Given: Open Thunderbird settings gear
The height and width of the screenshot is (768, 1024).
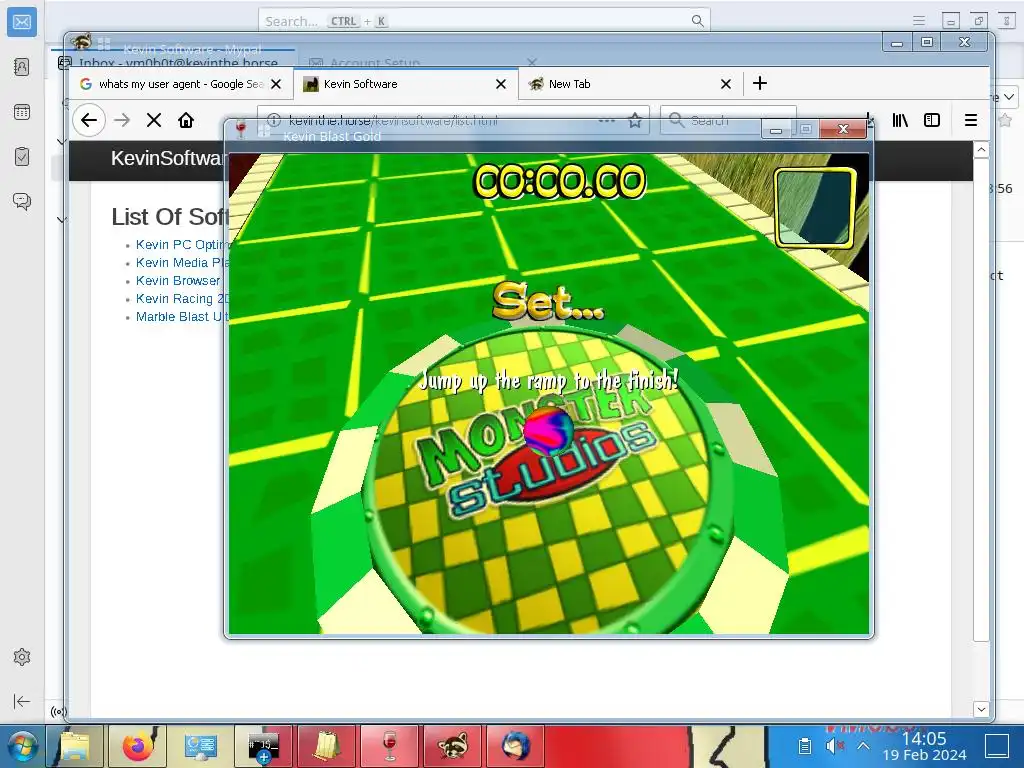Looking at the screenshot, I should (x=22, y=657).
